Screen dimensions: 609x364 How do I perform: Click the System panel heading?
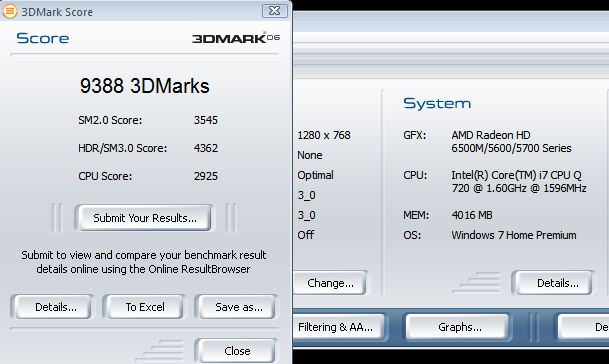[437, 103]
